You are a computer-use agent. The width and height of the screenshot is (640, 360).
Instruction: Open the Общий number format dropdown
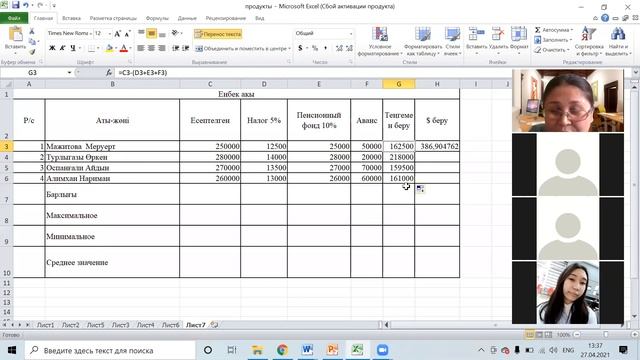click(x=351, y=33)
